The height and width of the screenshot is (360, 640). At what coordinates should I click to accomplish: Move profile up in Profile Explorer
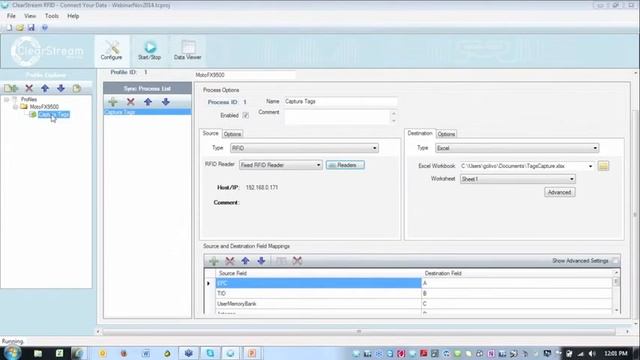45,88
